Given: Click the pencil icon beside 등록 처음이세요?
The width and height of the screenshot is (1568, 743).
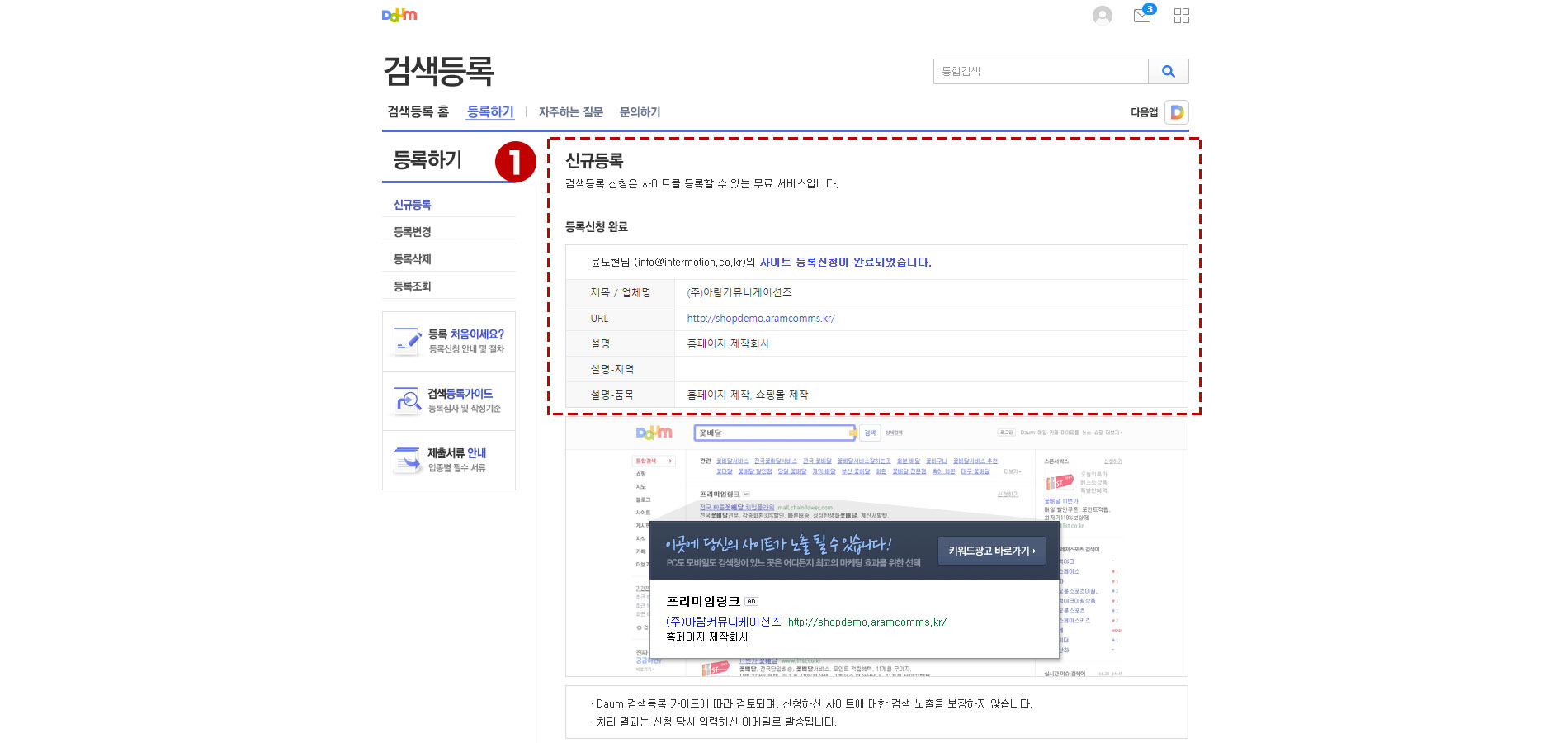Looking at the screenshot, I should point(408,341).
